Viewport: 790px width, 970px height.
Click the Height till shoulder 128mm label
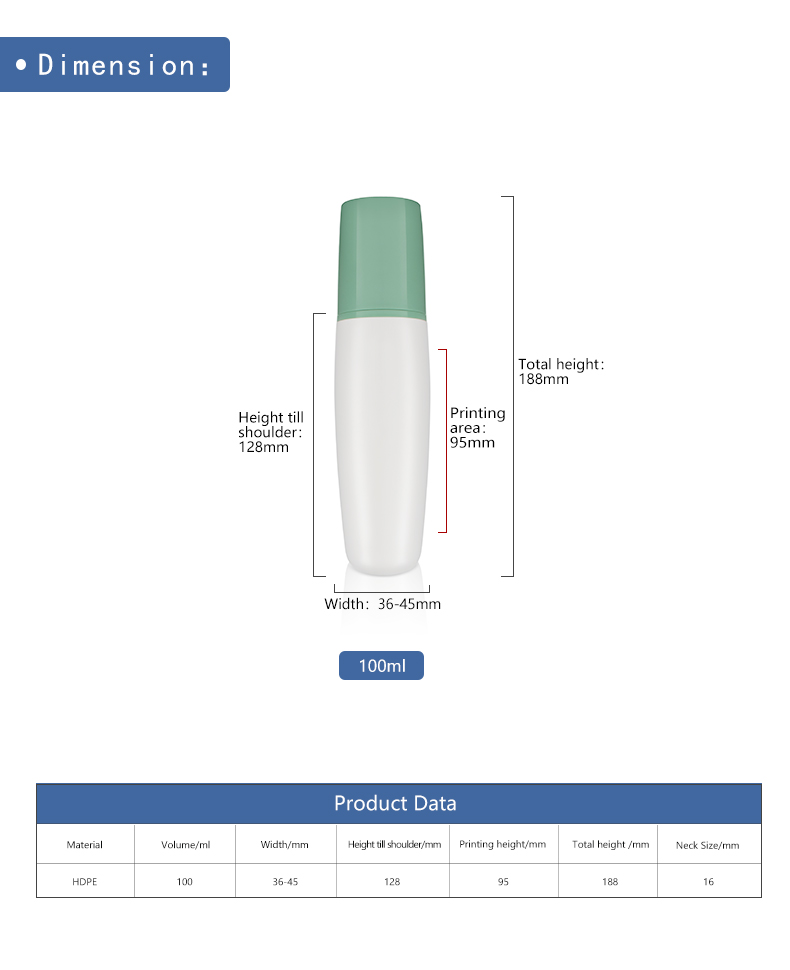point(271,432)
